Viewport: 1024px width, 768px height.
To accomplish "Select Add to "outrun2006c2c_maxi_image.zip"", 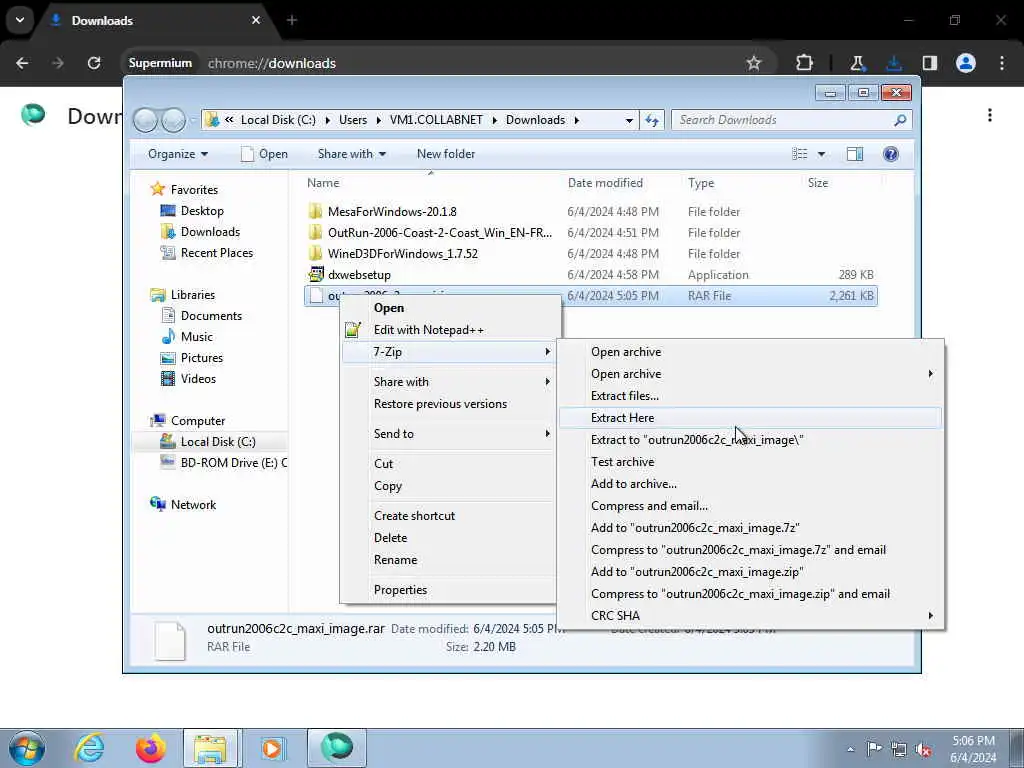I will pos(750,572).
